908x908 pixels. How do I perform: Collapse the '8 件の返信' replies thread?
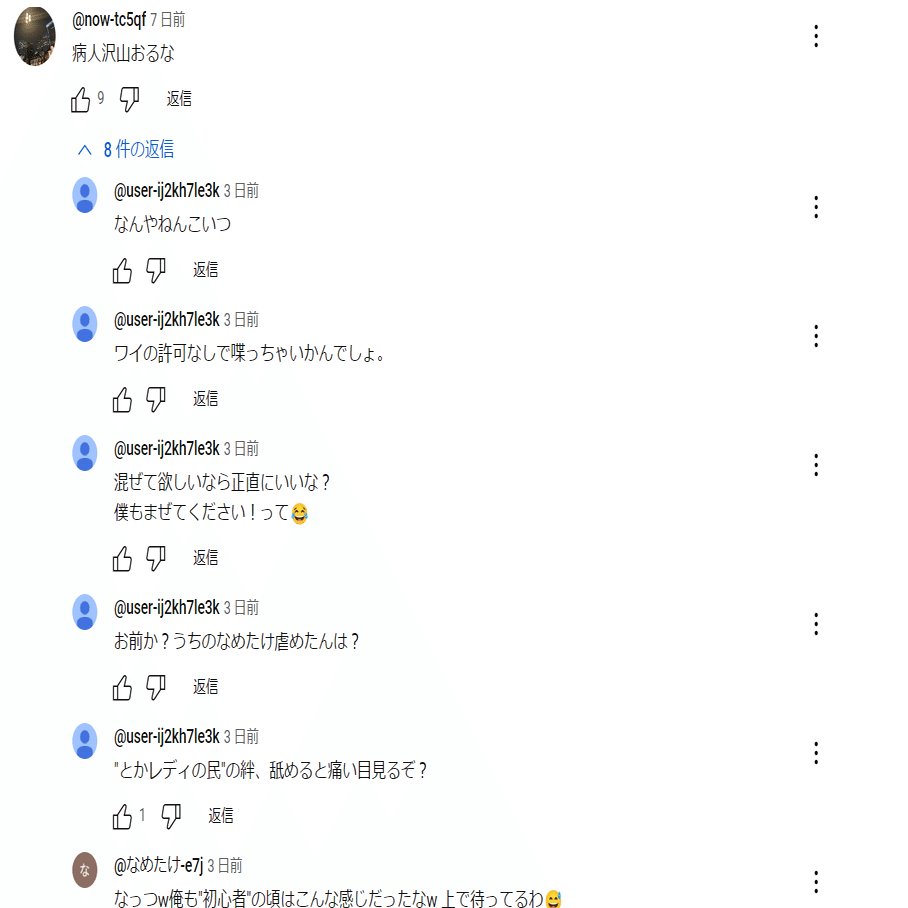[x=126, y=149]
